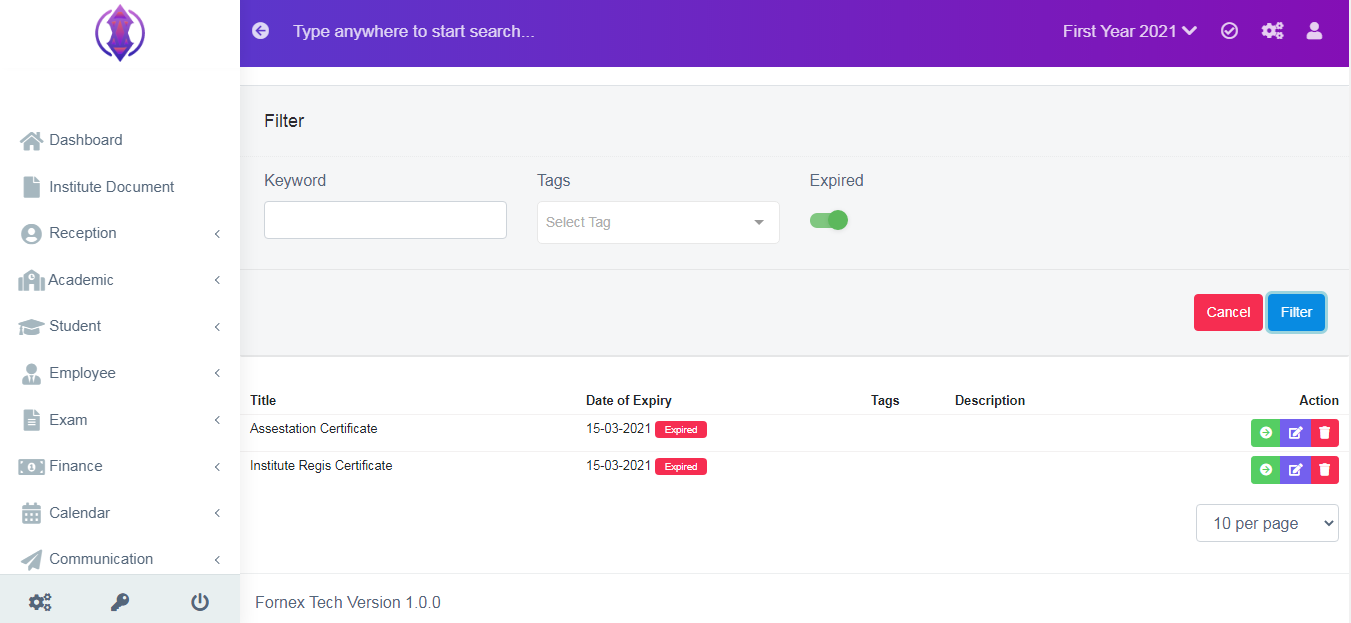Click the key icon in sidebar footer
This screenshot has width=1351, height=623.
click(x=120, y=602)
